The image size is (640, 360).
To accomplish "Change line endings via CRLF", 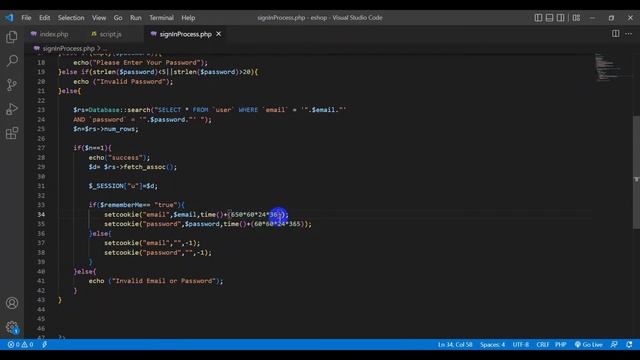I will coord(543,344).
